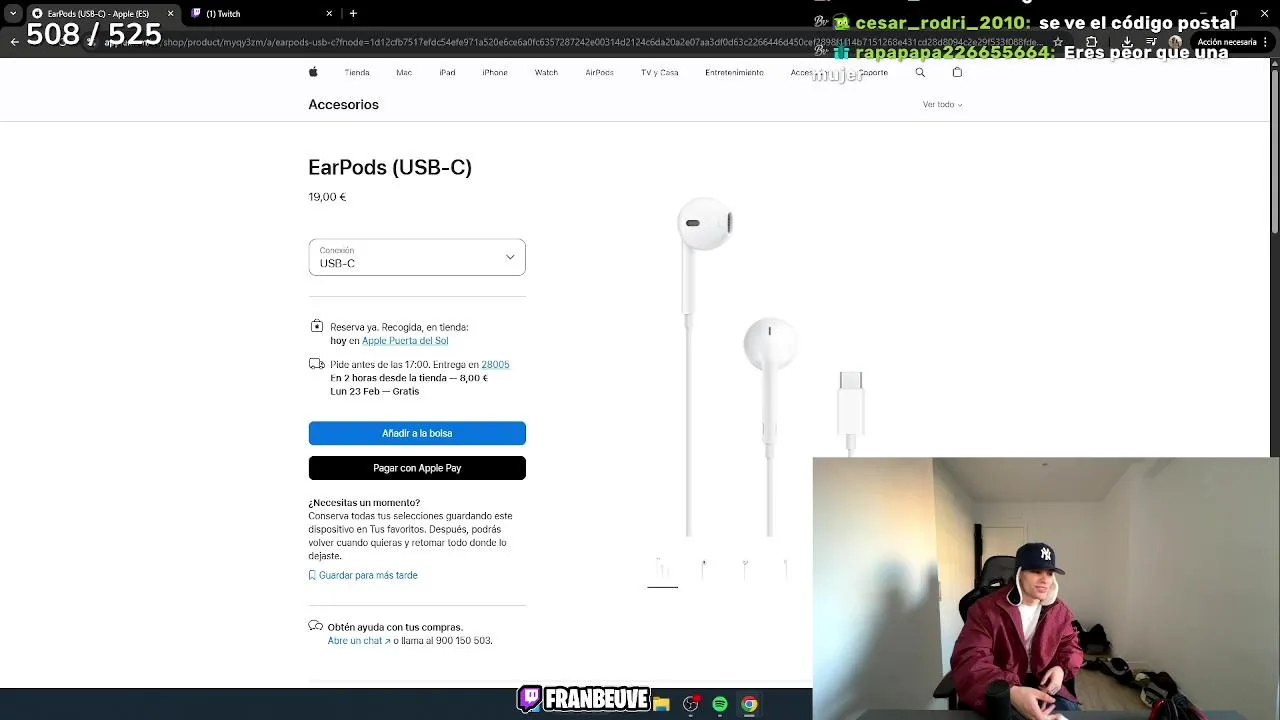Open a new browser tab with the plus
This screenshot has width=1280, height=720.
[x=353, y=13]
